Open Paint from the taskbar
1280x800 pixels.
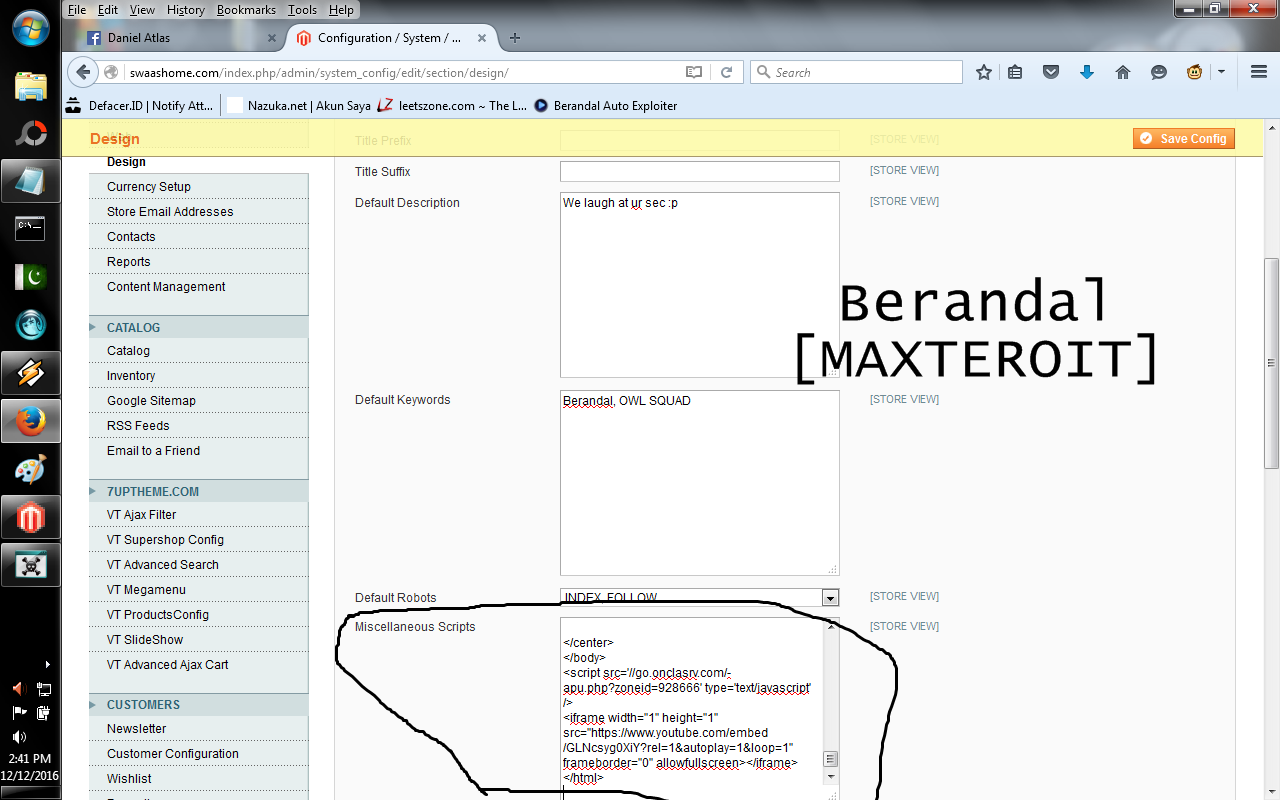[x=31, y=469]
